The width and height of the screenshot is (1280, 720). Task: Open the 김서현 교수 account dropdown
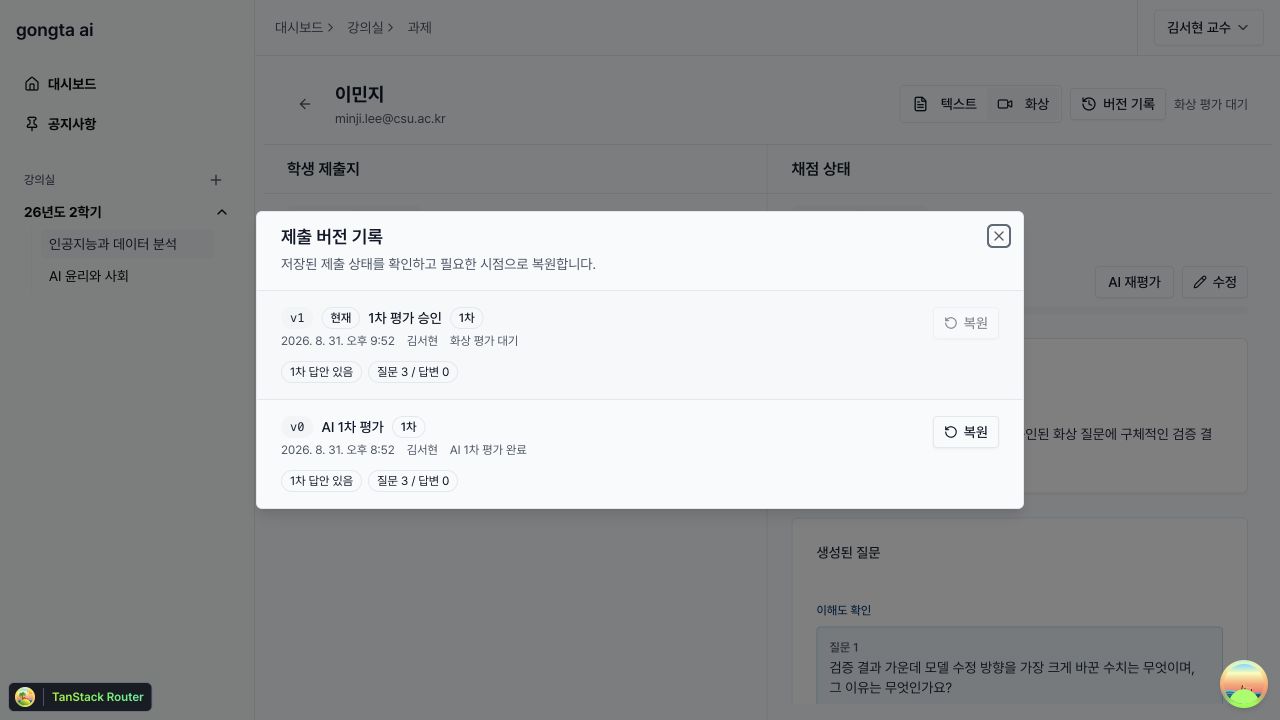click(1208, 28)
